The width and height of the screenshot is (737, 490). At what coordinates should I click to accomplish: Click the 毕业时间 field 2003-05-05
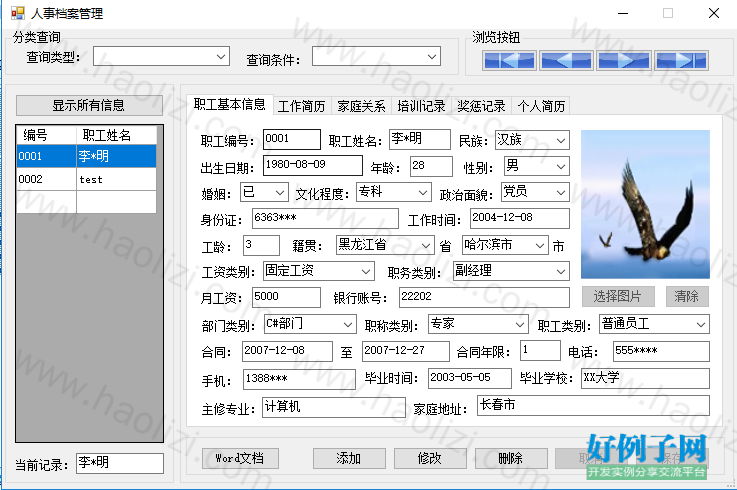coord(470,379)
